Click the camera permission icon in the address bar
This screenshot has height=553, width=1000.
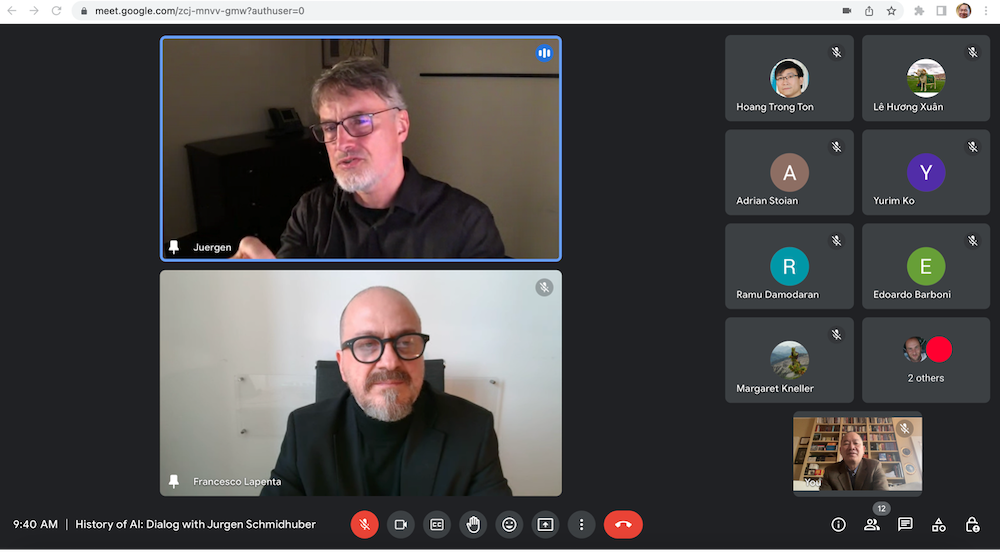coord(846,11)
